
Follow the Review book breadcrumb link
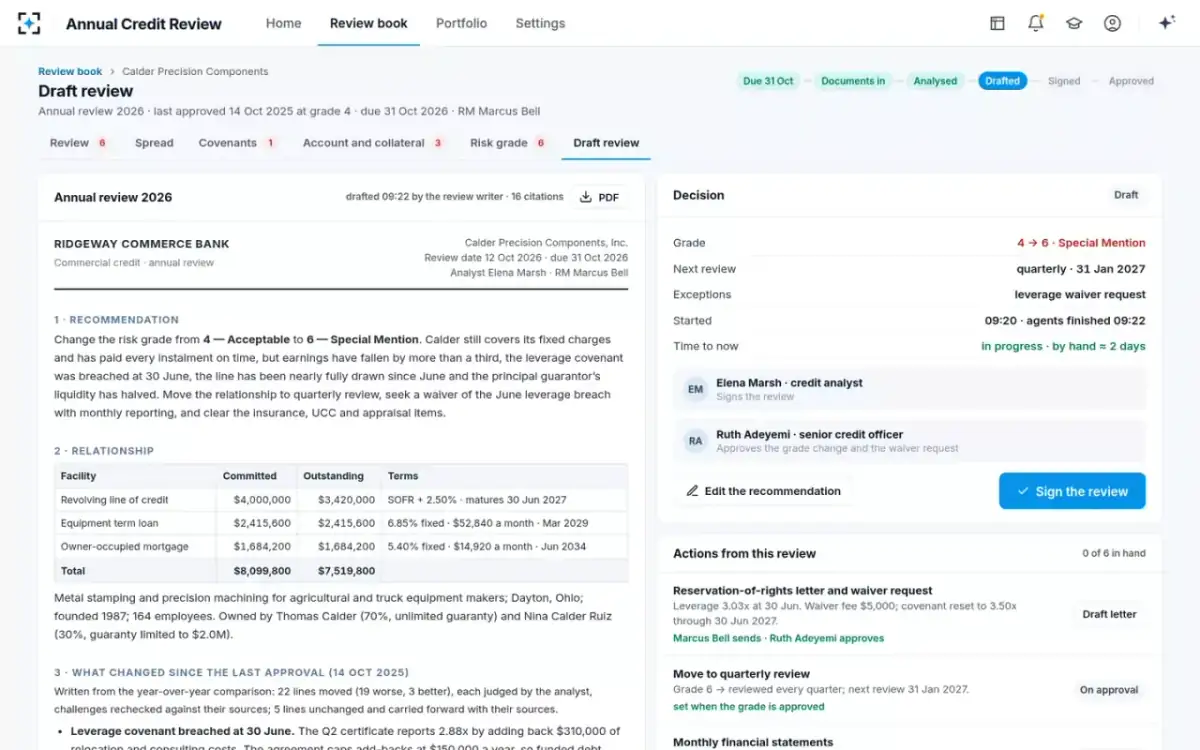(70, 72)
